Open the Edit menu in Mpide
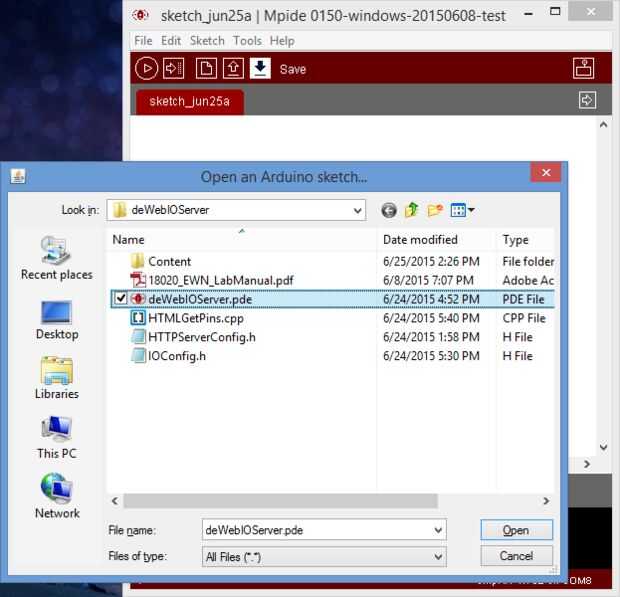 pos(171,41)
